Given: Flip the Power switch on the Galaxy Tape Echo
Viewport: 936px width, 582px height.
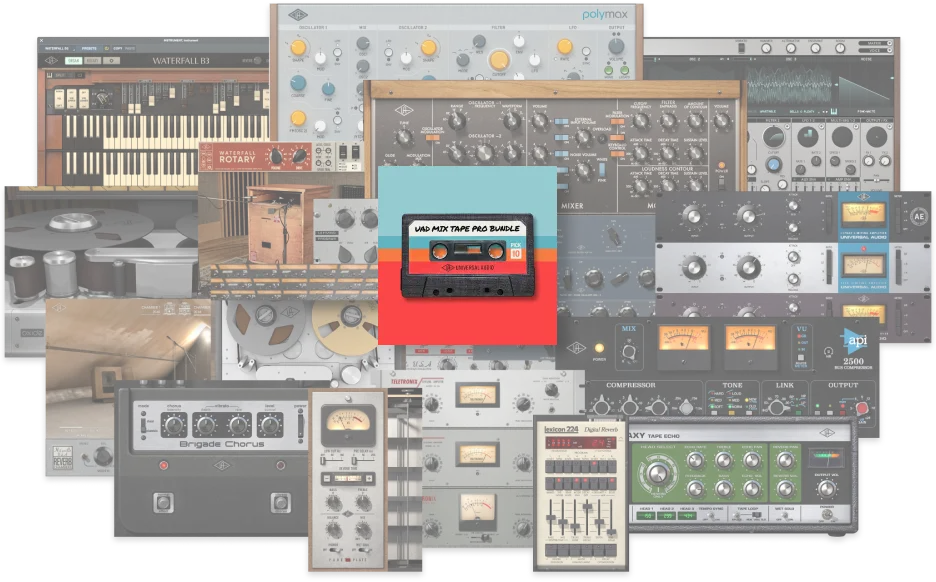Looking at the screenshot, I should coord(828,515).
